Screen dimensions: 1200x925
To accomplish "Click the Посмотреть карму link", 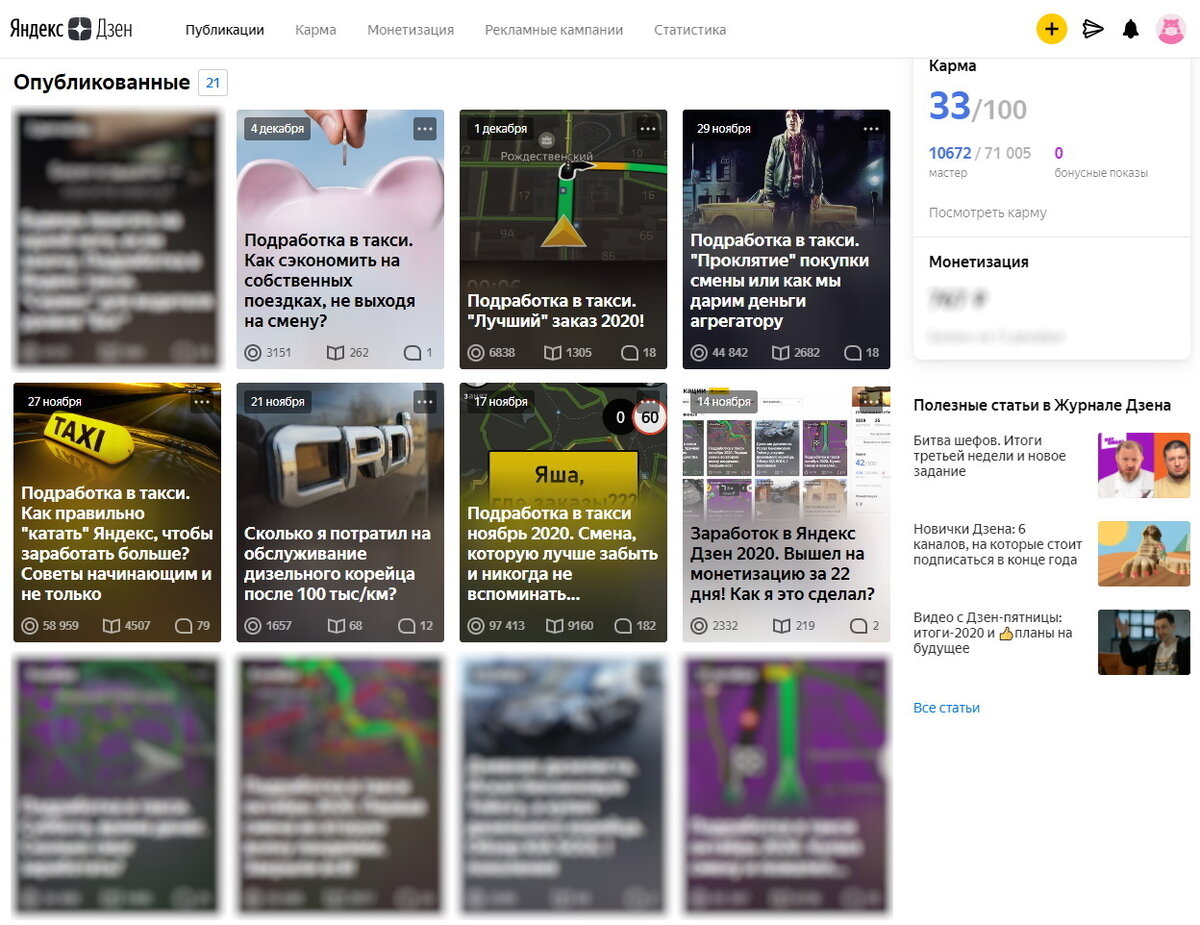I will [x=988, y=213].
